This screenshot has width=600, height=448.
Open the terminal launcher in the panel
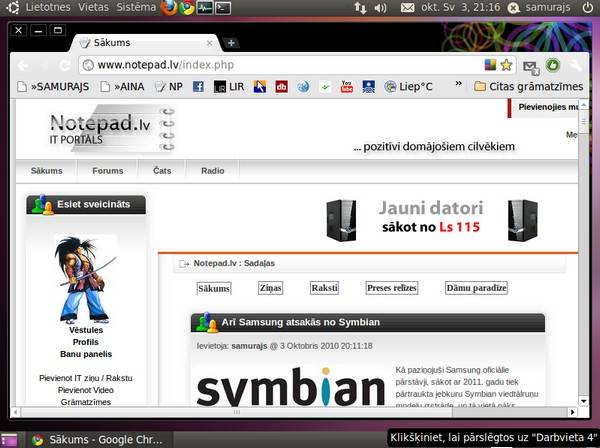coord(223,8)
